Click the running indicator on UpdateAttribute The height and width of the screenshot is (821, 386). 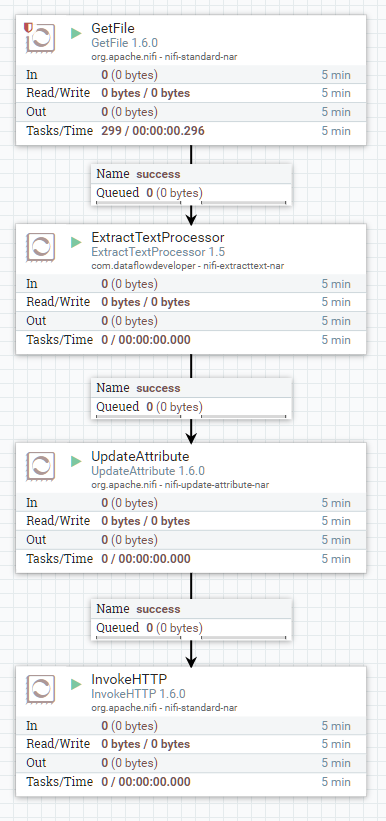click(x=76, y=461)
